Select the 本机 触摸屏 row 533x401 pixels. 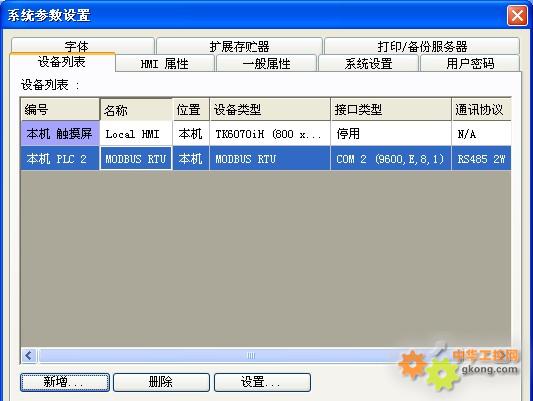[x=266, y=134]
